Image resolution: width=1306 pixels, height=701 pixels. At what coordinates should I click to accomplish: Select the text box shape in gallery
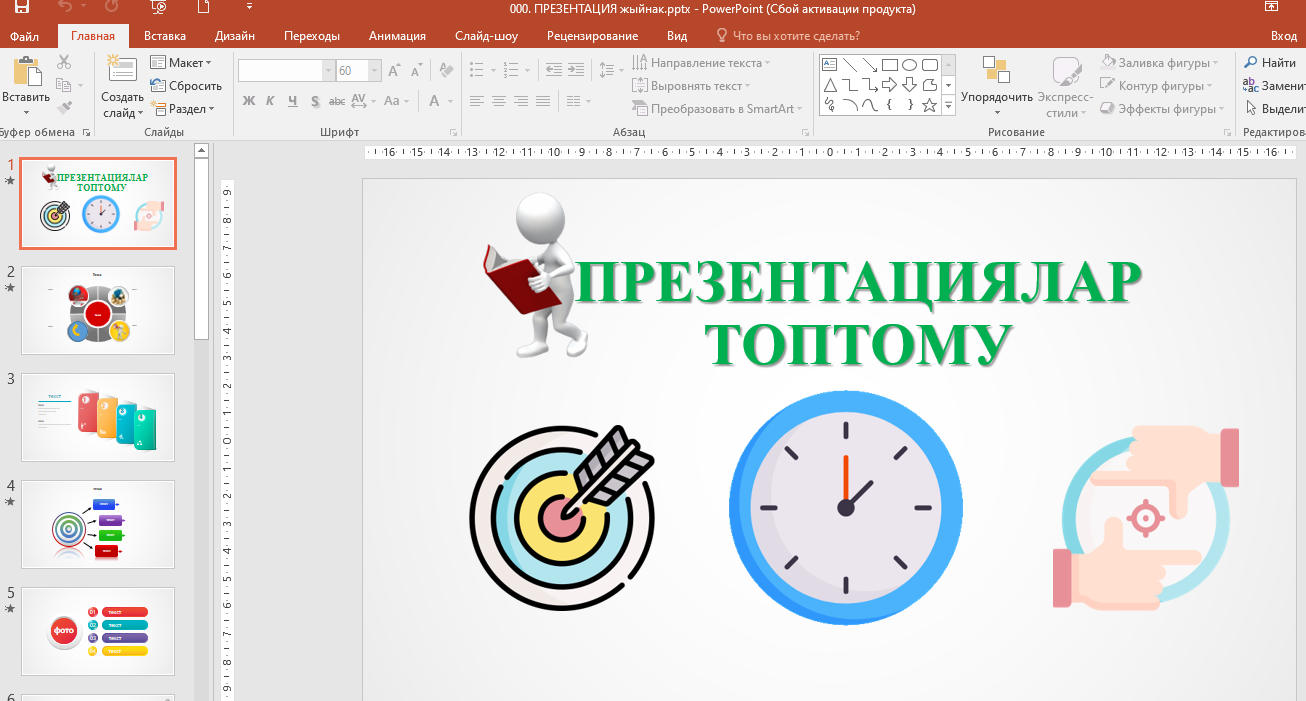829,64
